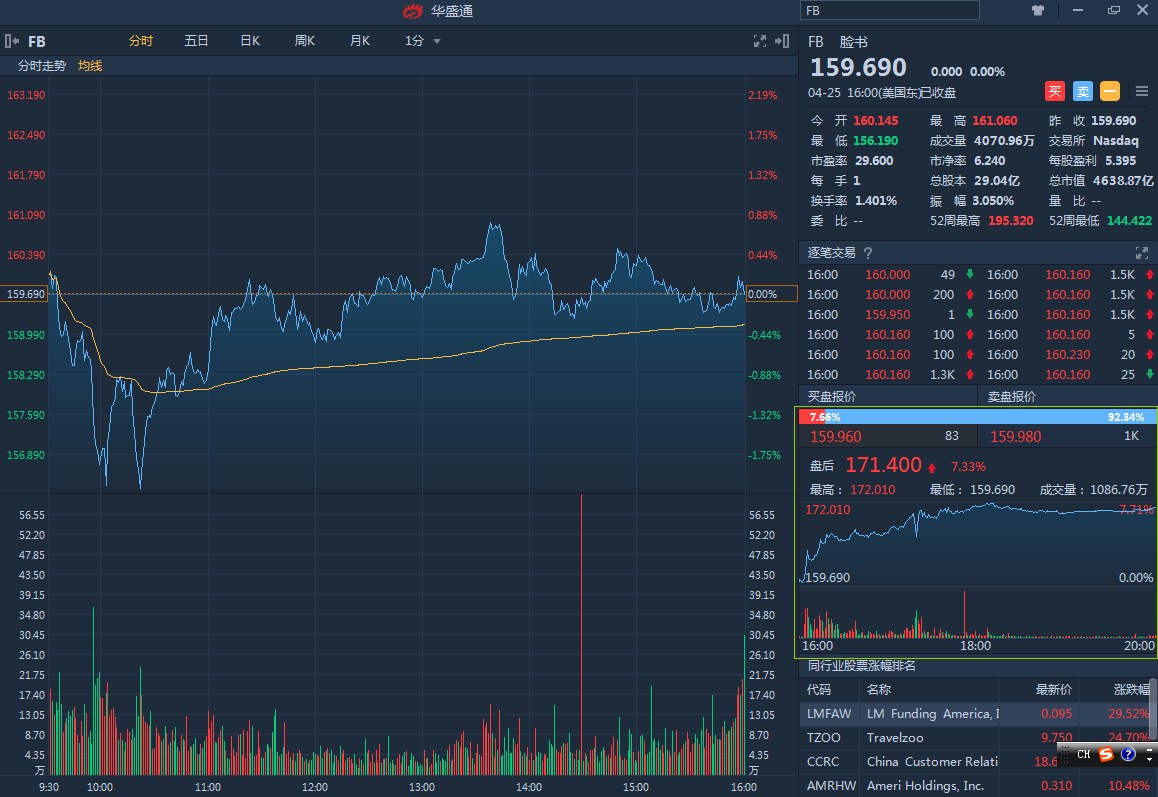The width and height of the screenshot is (1158, 797).
Task: Click the blue 卖 sell button
Action: click(x=1083, y=91)
